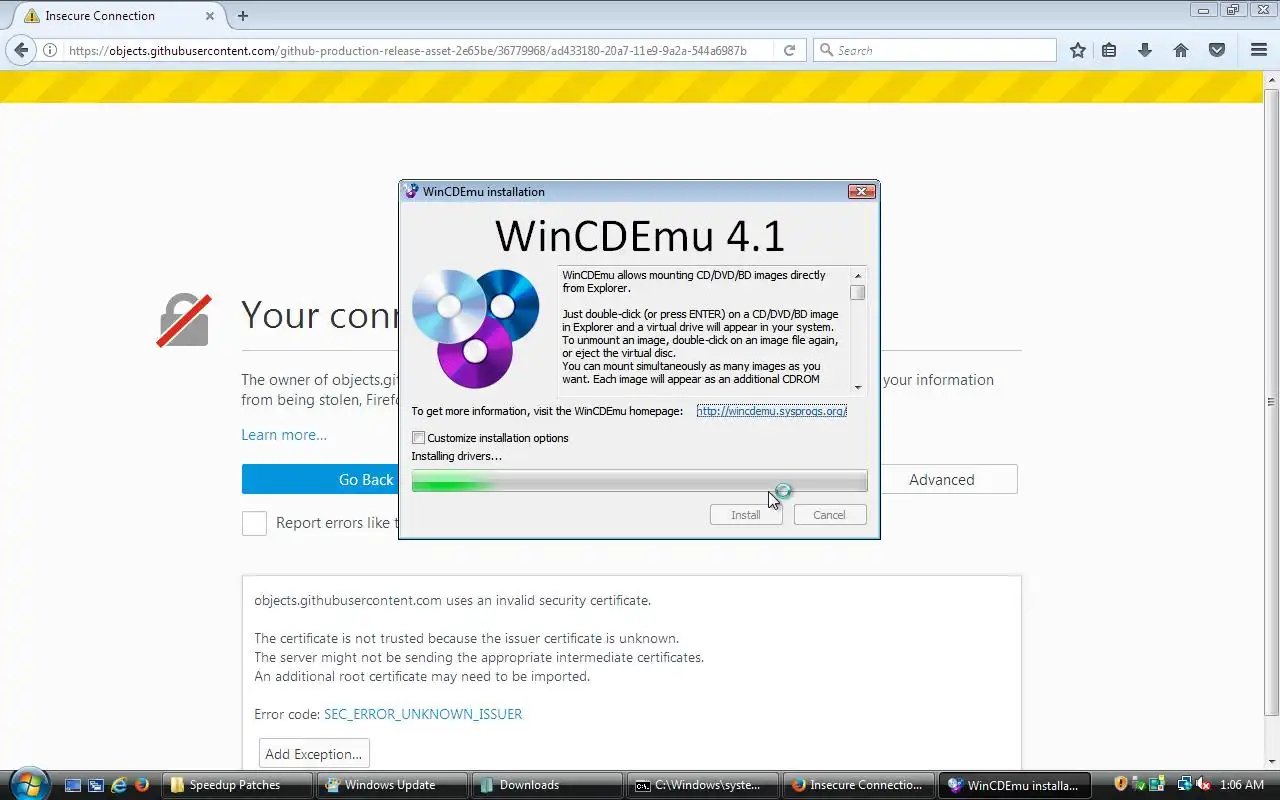Click the muted volume tray icon
1280x800 pixels.
coord(1203,785)
